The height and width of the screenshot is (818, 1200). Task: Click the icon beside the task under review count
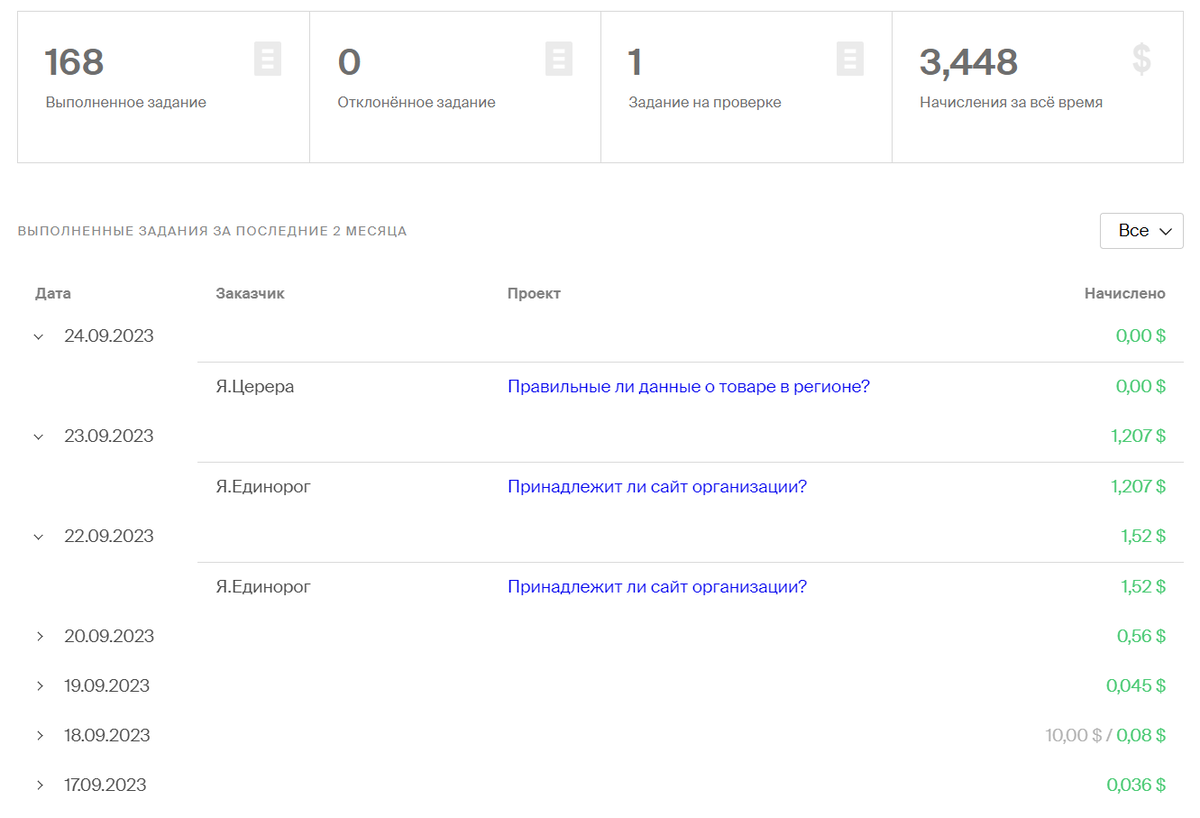point(849,59)
